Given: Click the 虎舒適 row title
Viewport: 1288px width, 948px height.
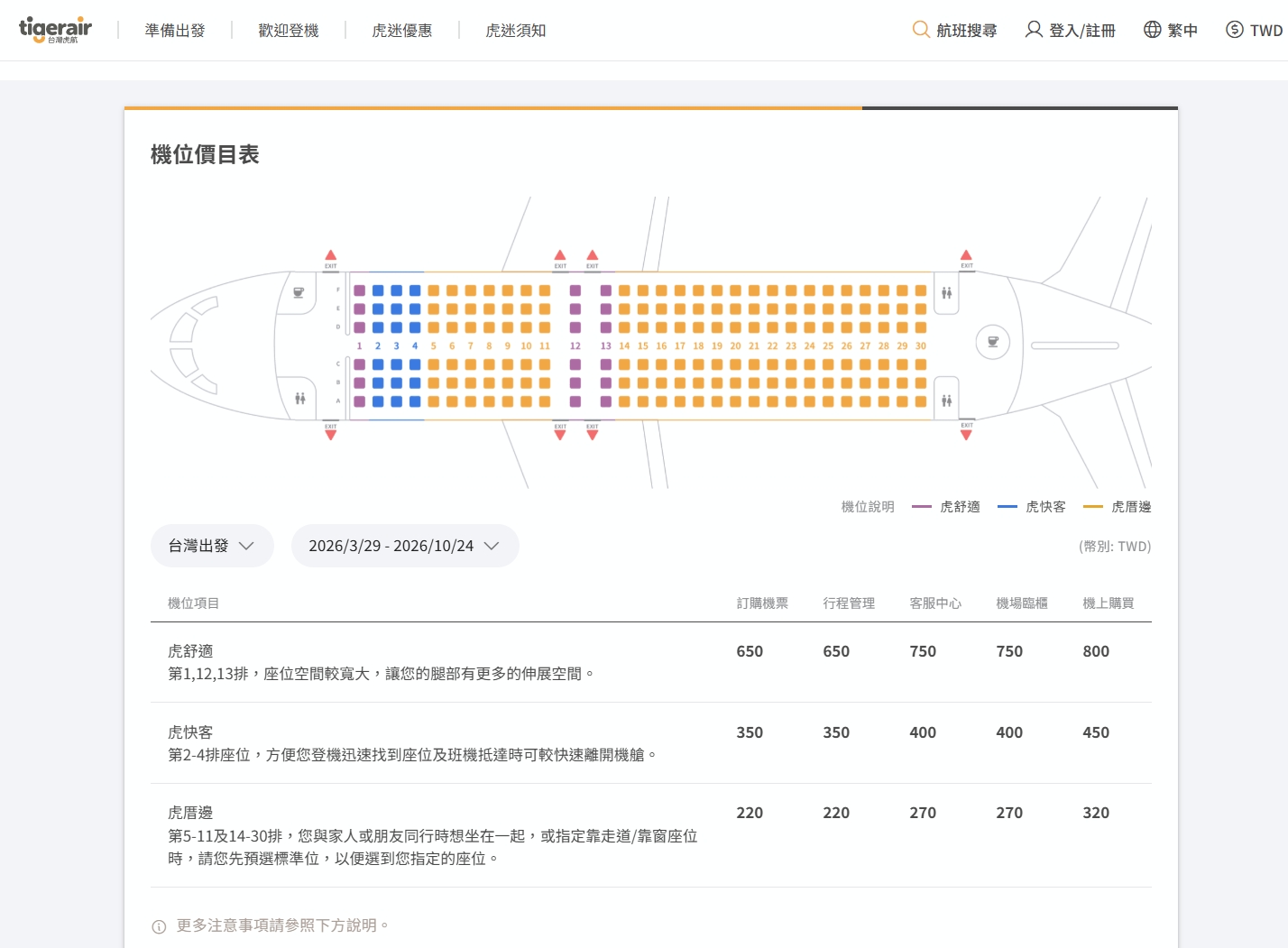Looking at the screenshot, I should (x=190, y=651).
